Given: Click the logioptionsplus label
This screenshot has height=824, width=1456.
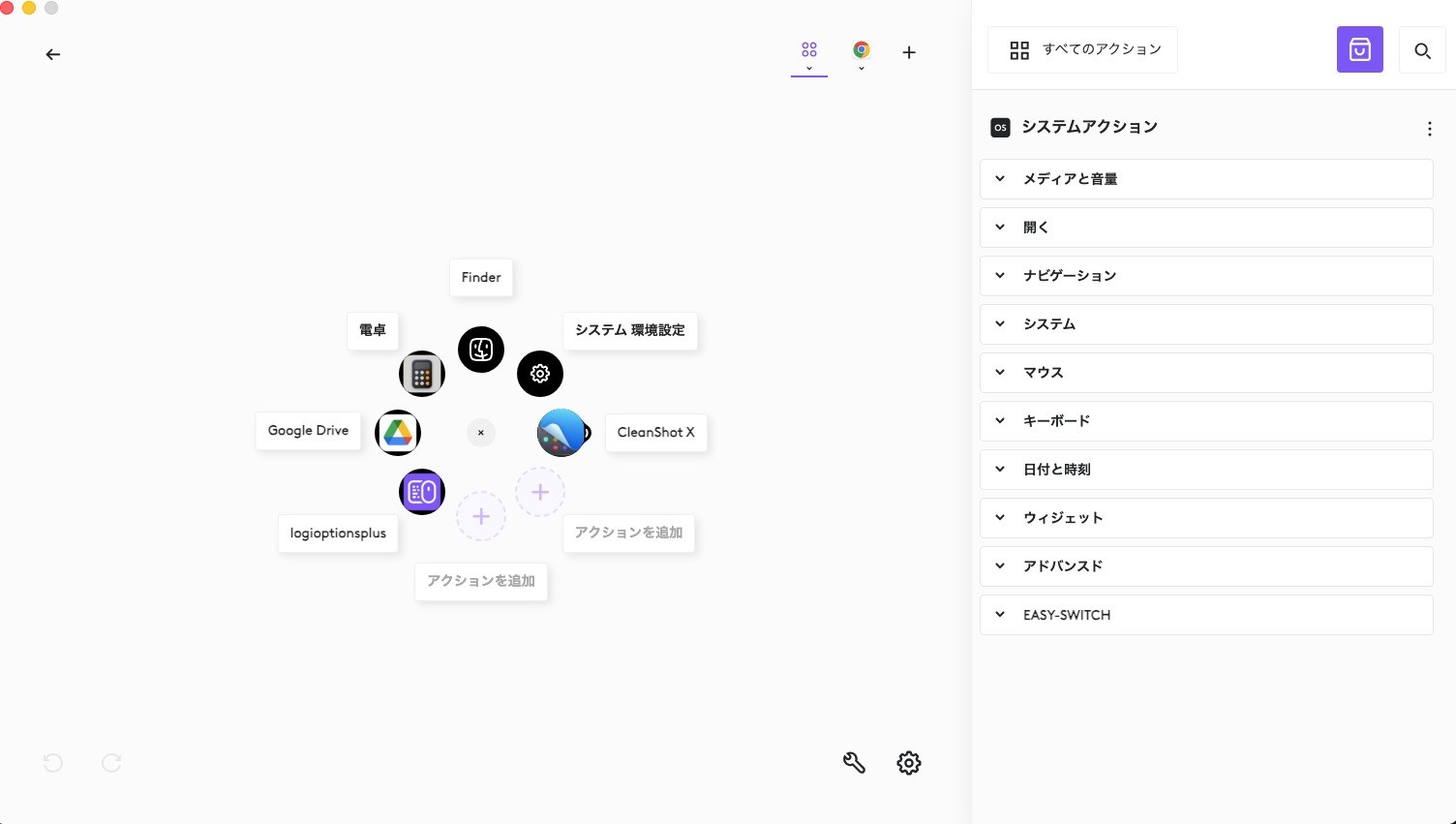Looking at the screenshot, I should click(338, 534).
